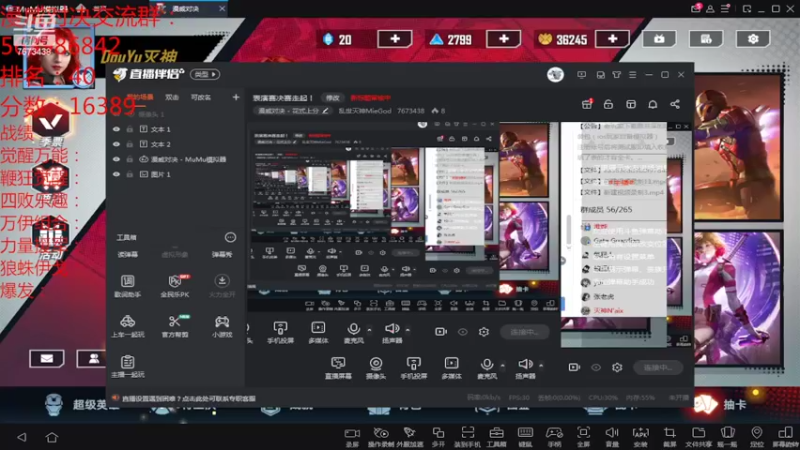Screen dimensions: 800x450
Task: Open 直播屏幕 screen capture source
Action: [338, 368]
